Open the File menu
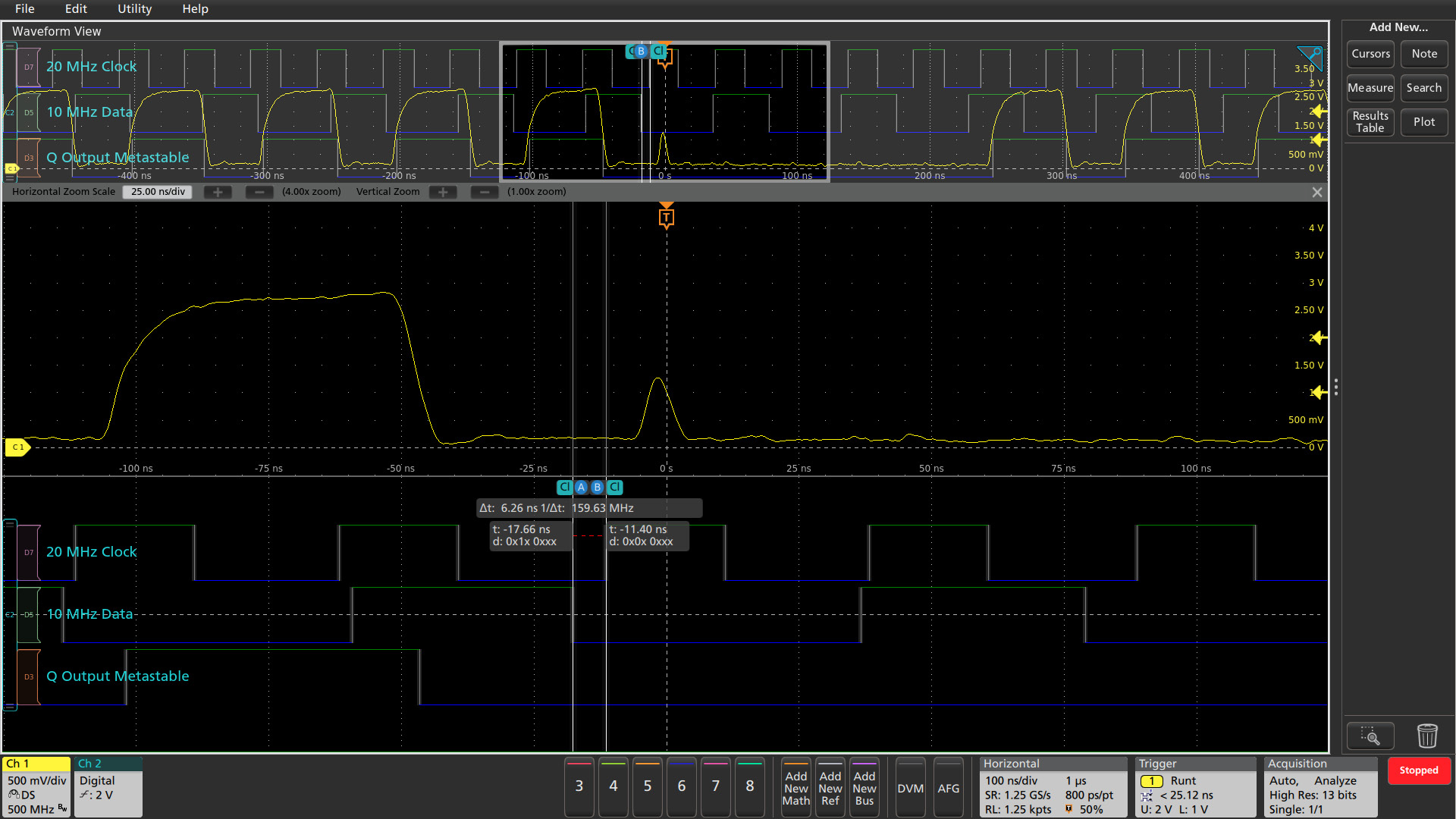The width and height of the screenshot is (1456, 819). (x=26, y=9)
